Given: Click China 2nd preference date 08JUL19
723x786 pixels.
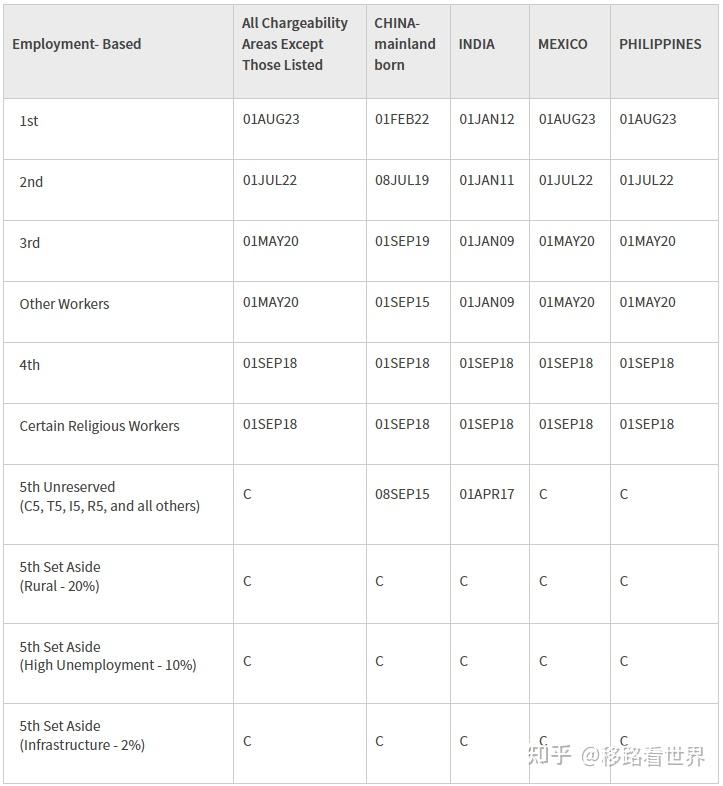Looking at the screenshot, I should pyautogui.click(x=402, y=180).
